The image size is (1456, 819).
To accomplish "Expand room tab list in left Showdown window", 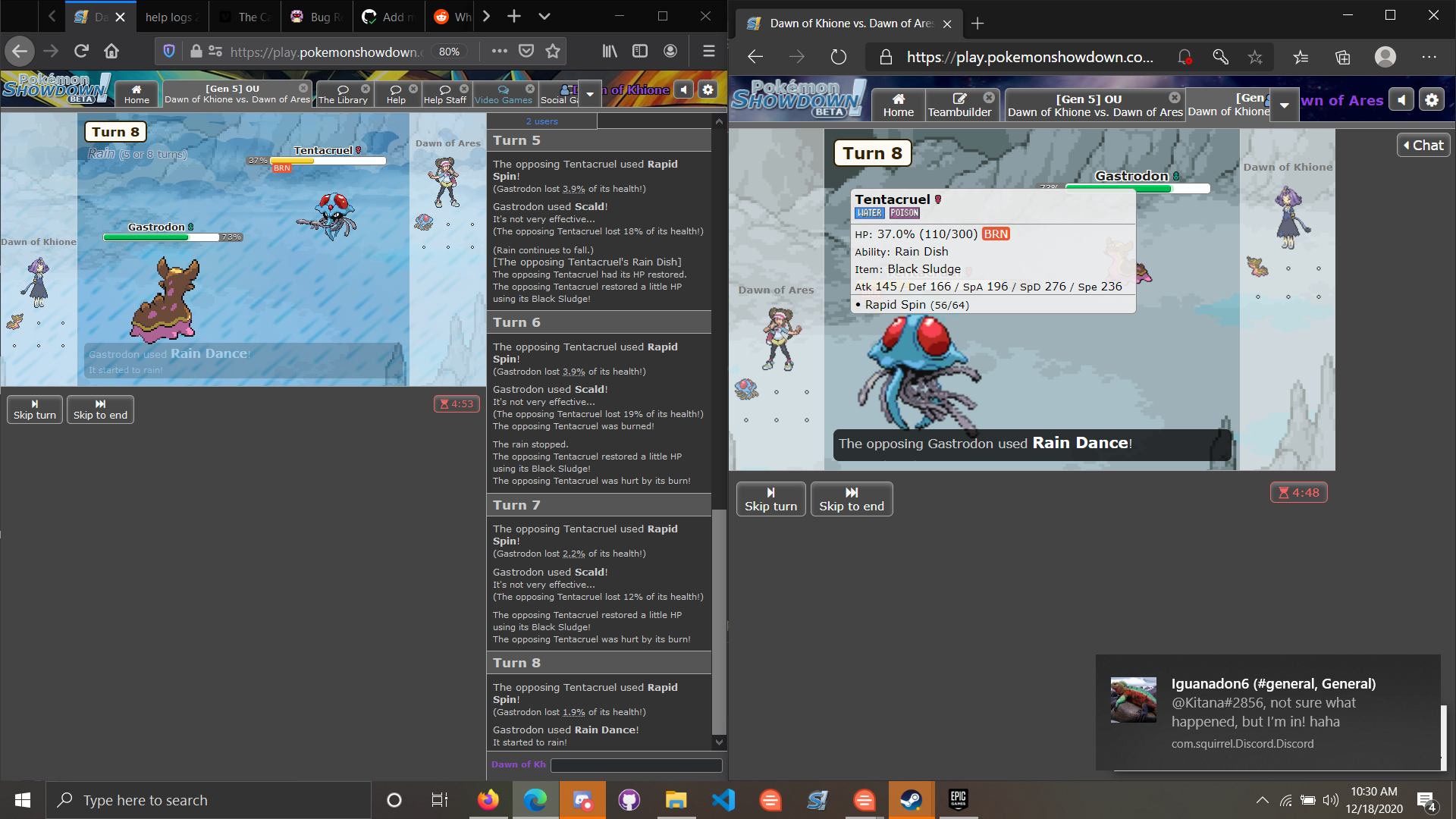I will 589,94.
